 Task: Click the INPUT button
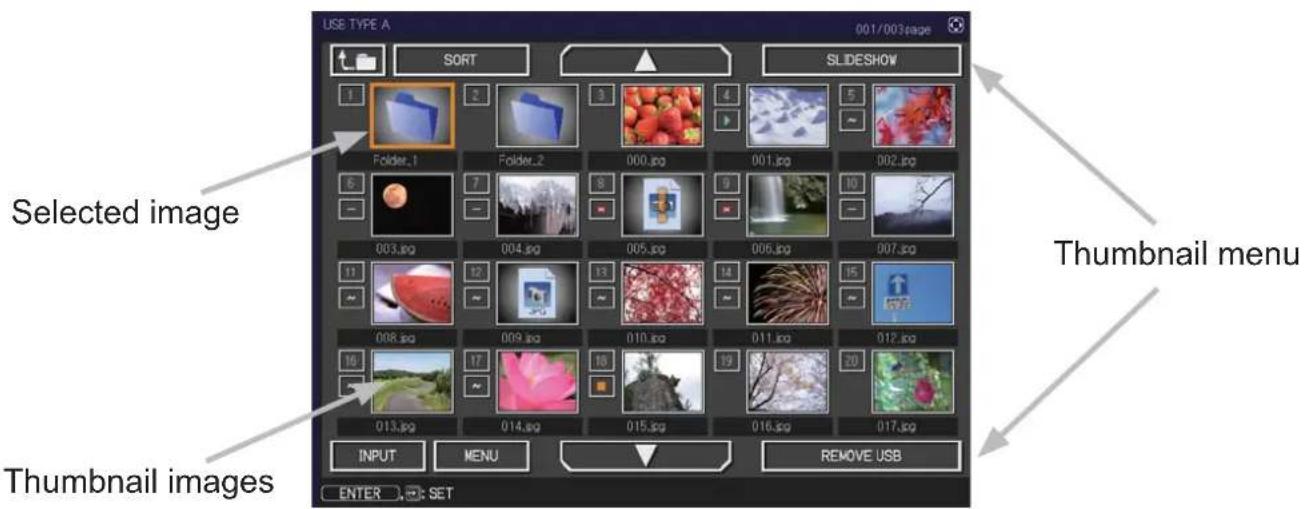tap(378, 456)
